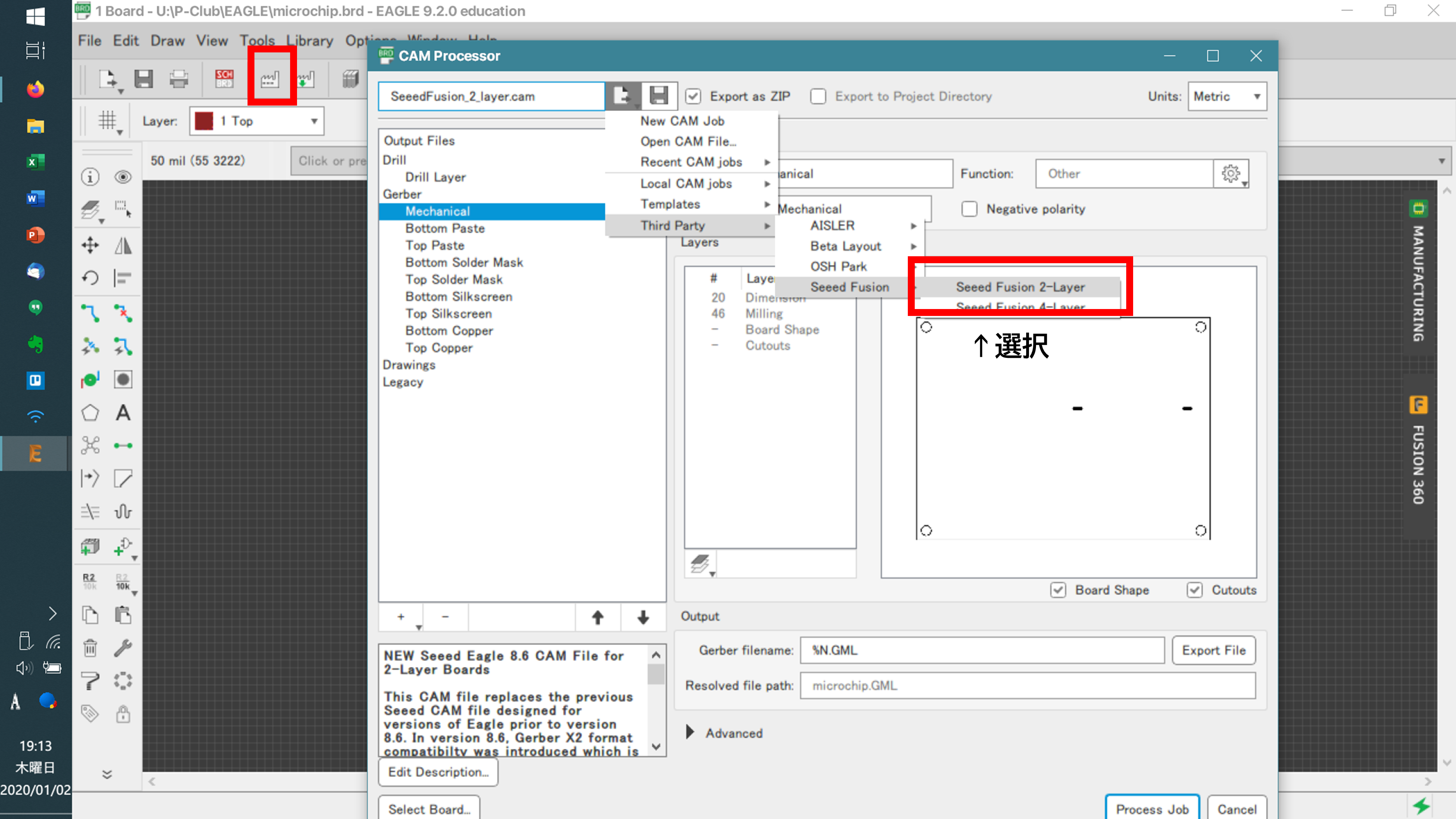This screenshot has height=819, width=1456.
Task: Toggle Negative polarity checkbox
Action: (969, 209)
